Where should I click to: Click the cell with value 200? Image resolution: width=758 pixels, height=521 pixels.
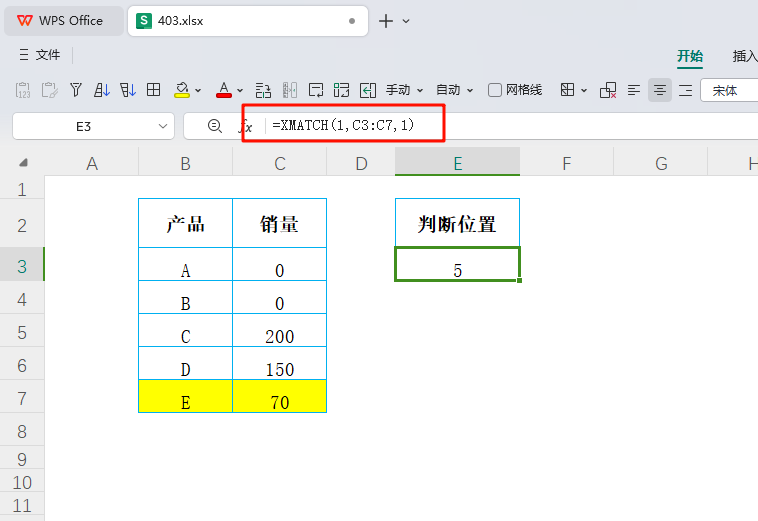[x=279, y=331]
